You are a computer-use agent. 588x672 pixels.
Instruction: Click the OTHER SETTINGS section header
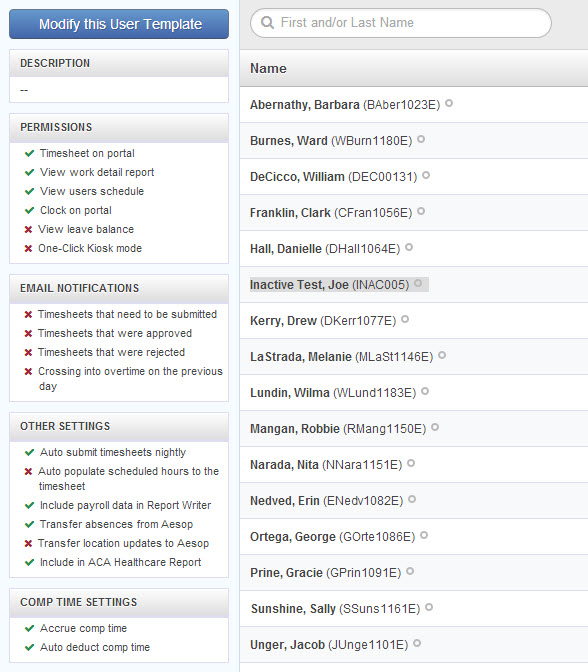click(119, 426)
